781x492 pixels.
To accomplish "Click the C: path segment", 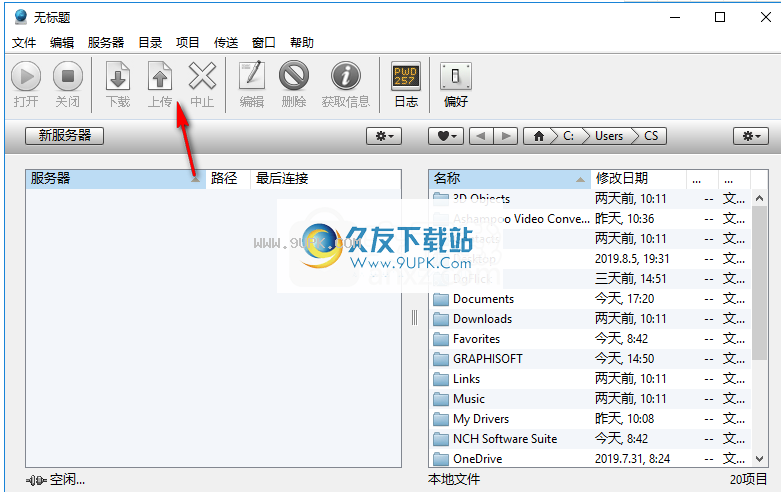I will click(568, 136).
